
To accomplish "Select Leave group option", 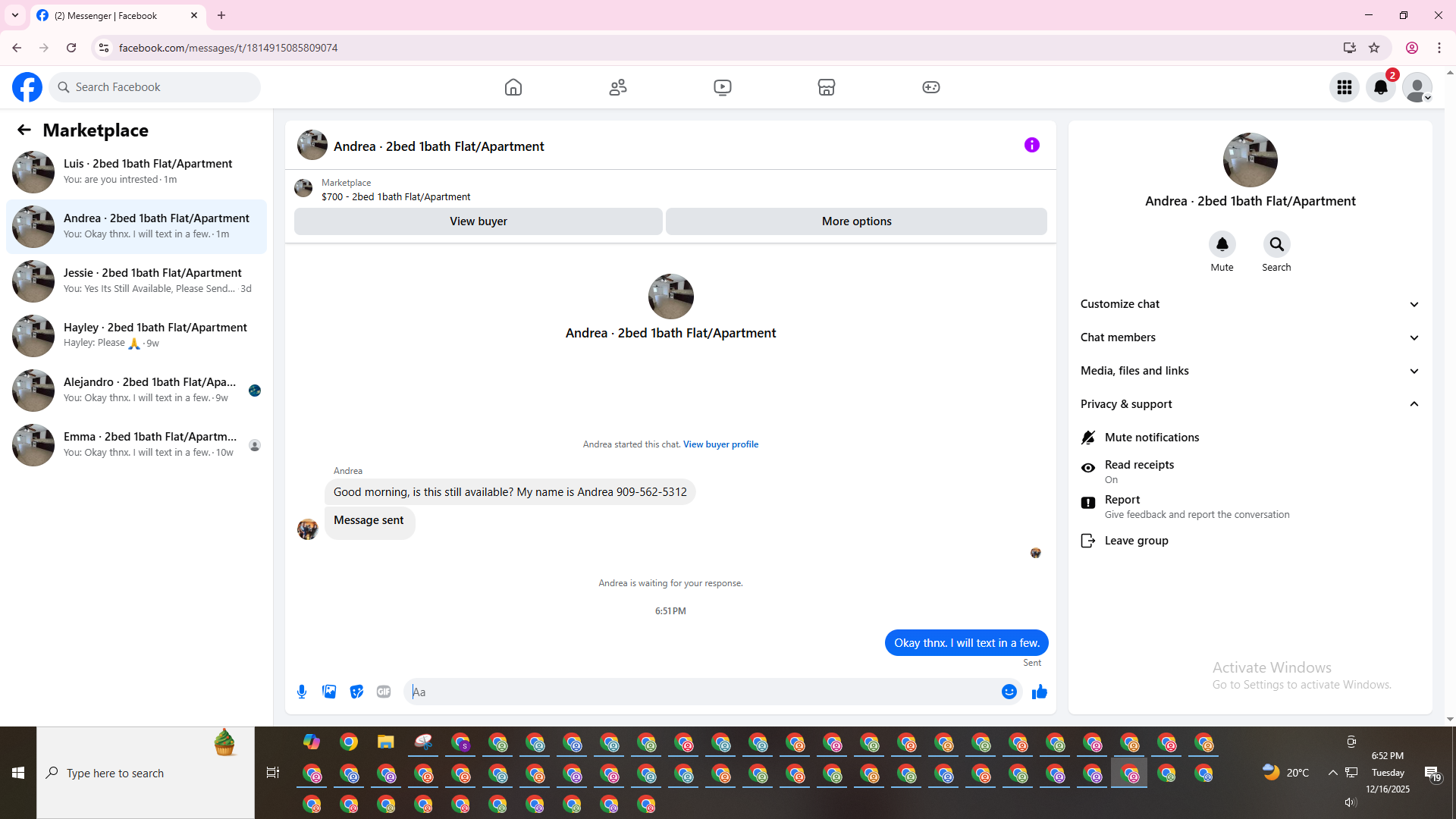I will (1250, 541).
